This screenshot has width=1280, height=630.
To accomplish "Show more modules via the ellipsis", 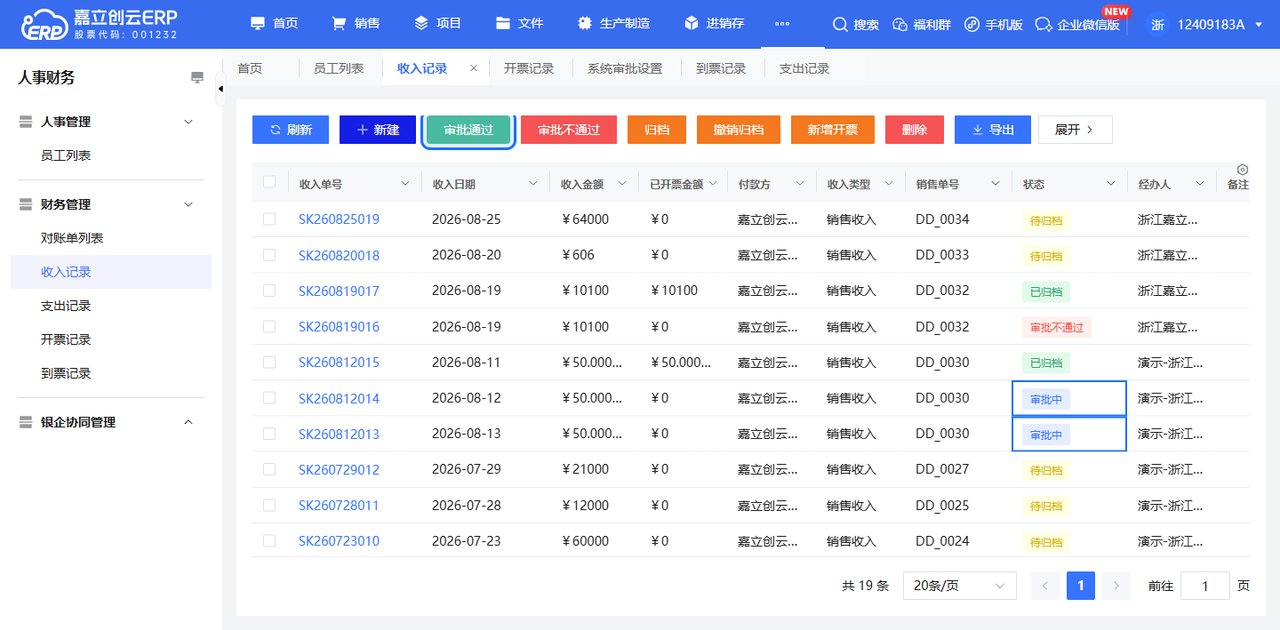I will [x=782, y=24].
